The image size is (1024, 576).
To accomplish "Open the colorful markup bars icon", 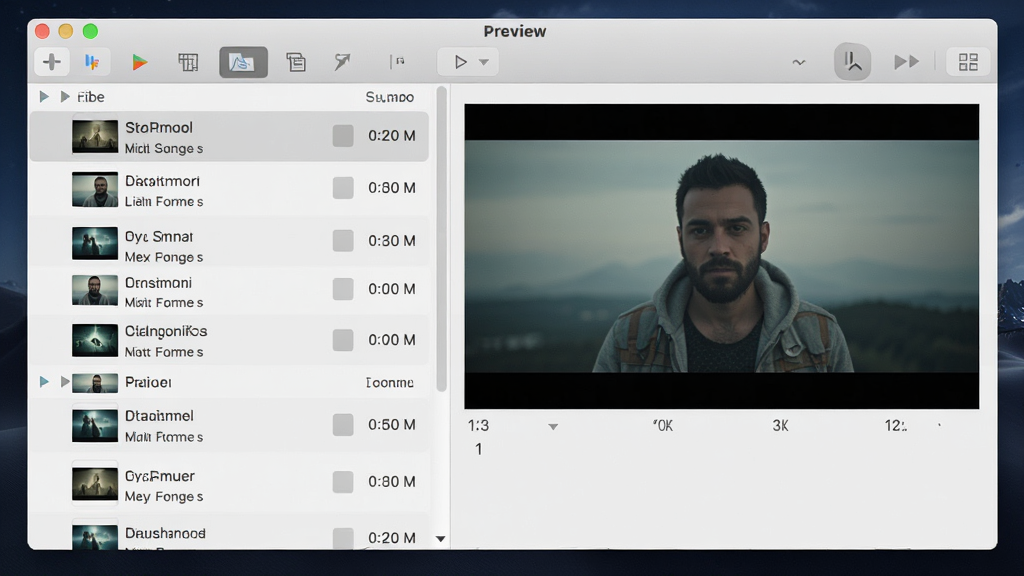I will point(92,62).
